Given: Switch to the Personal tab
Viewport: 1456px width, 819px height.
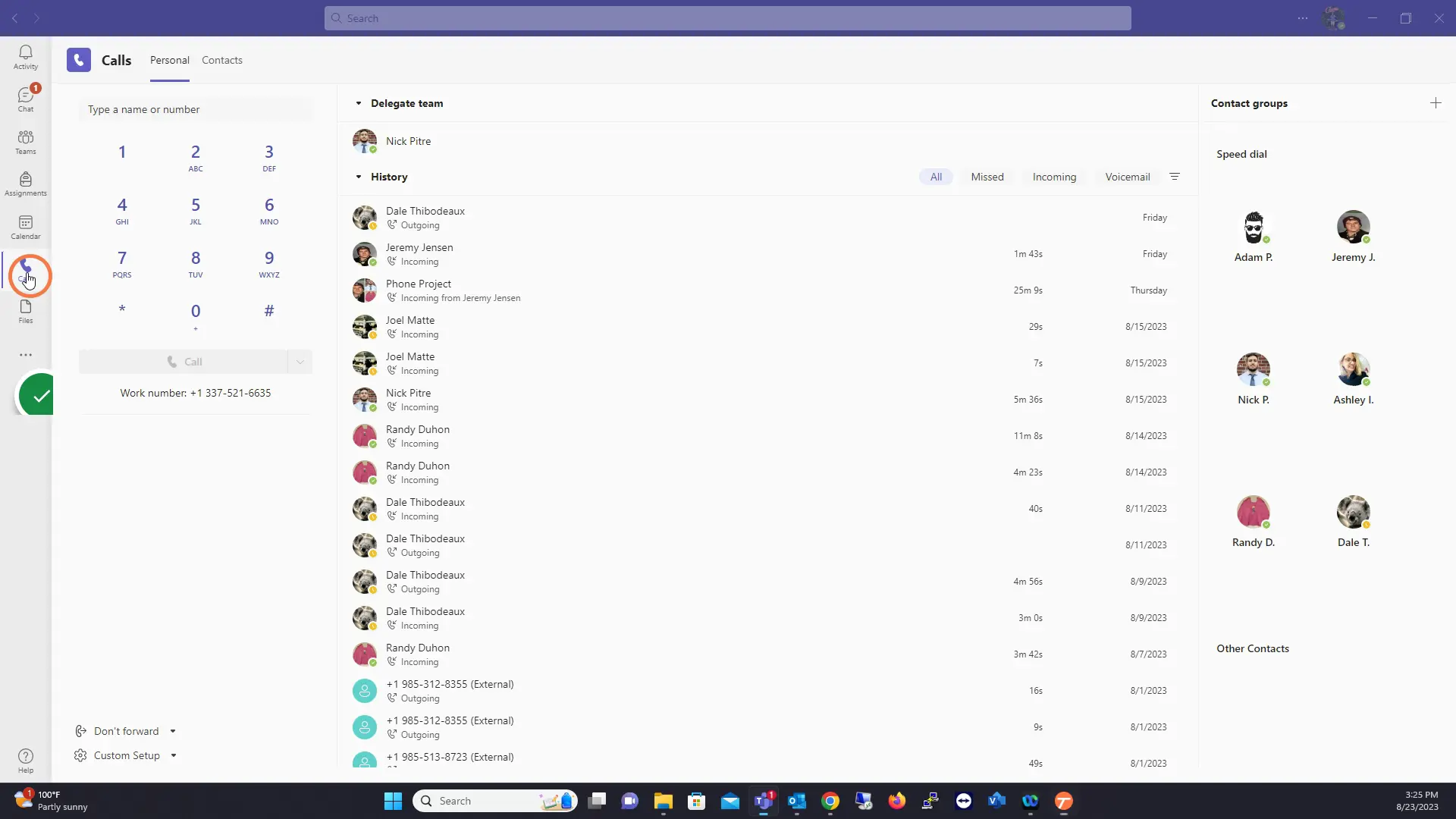Looking at the screenshot, I should (x=170, y=60).
